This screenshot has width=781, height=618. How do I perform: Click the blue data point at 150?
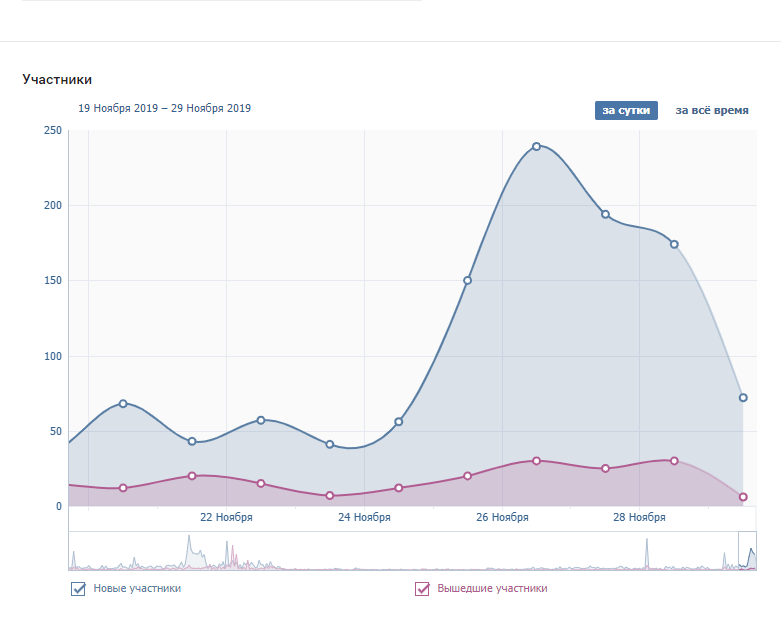point(467,280)
